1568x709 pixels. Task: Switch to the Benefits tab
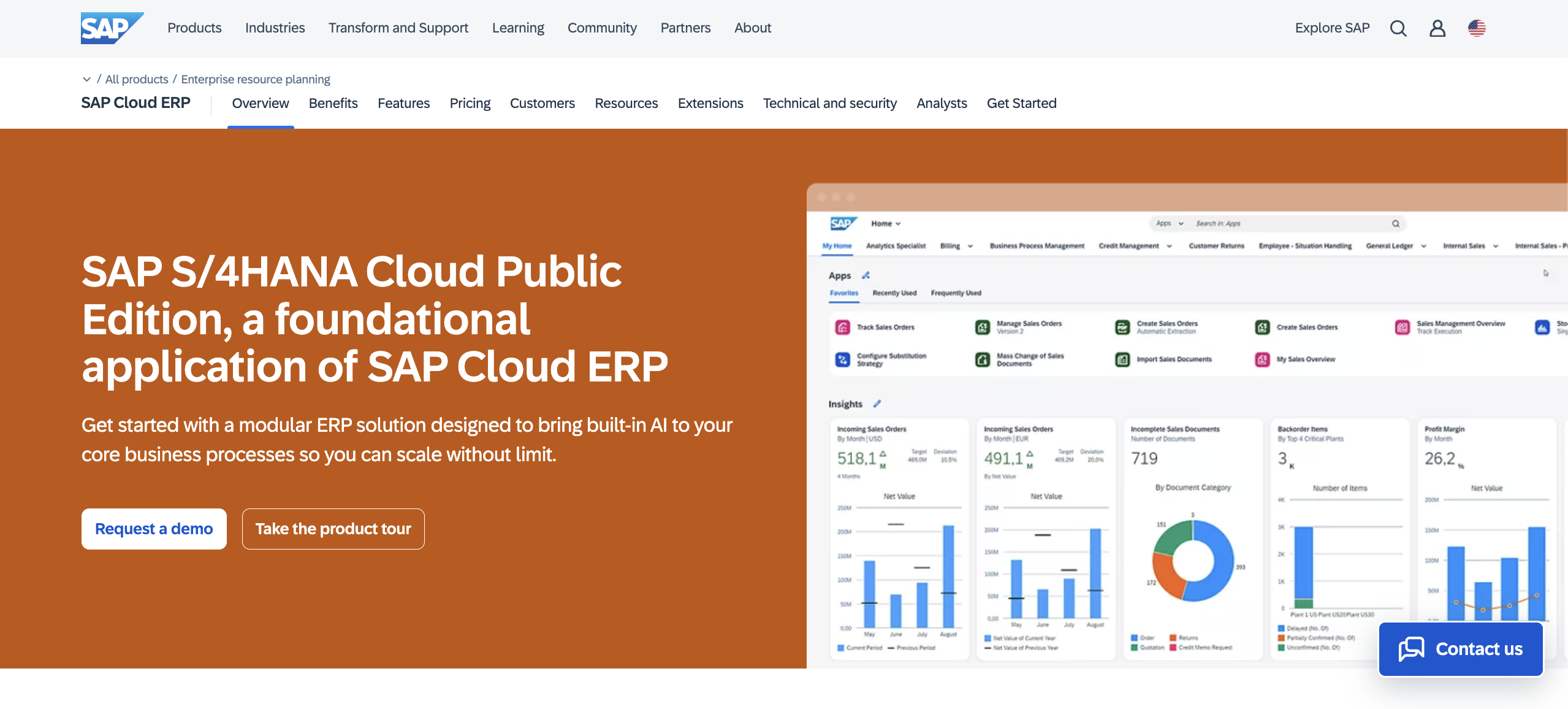tap(333, 103)
